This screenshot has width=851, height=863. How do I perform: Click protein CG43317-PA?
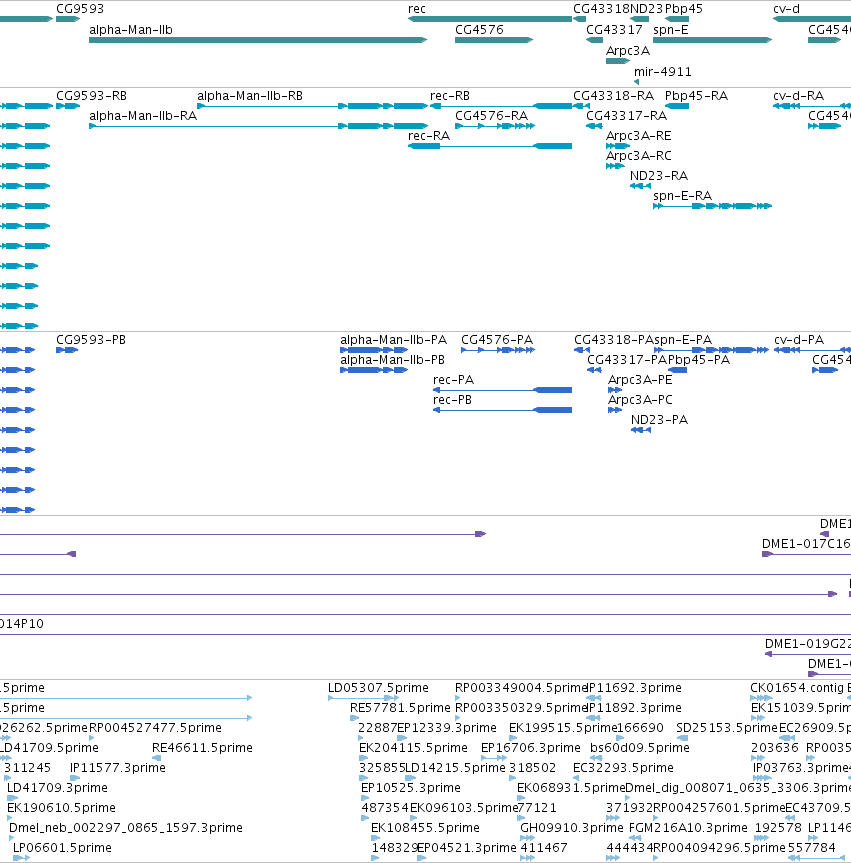(x=594, y=370)
